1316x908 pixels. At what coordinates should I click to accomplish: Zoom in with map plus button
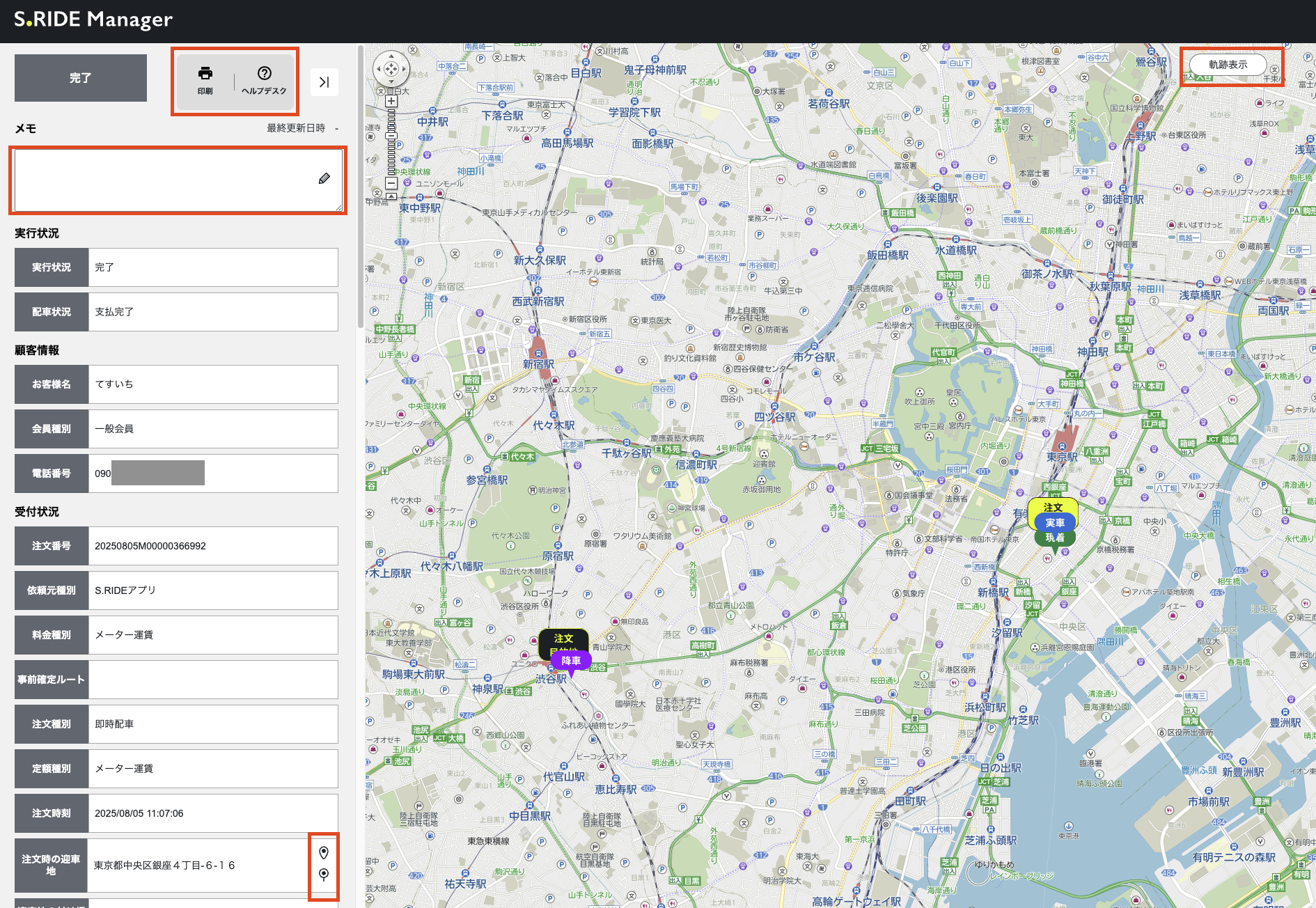pos(391,101)
